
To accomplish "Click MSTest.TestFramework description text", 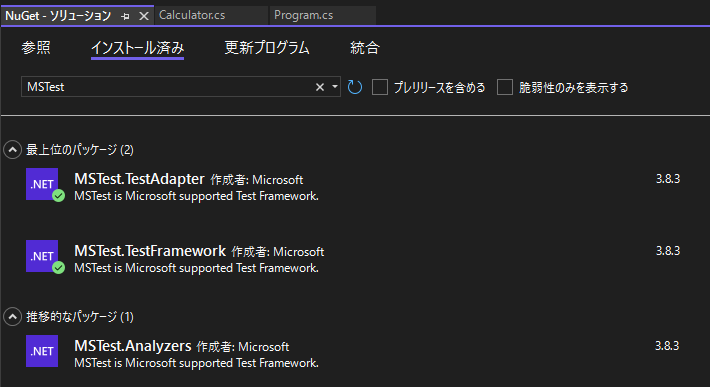I will (197, 268).
